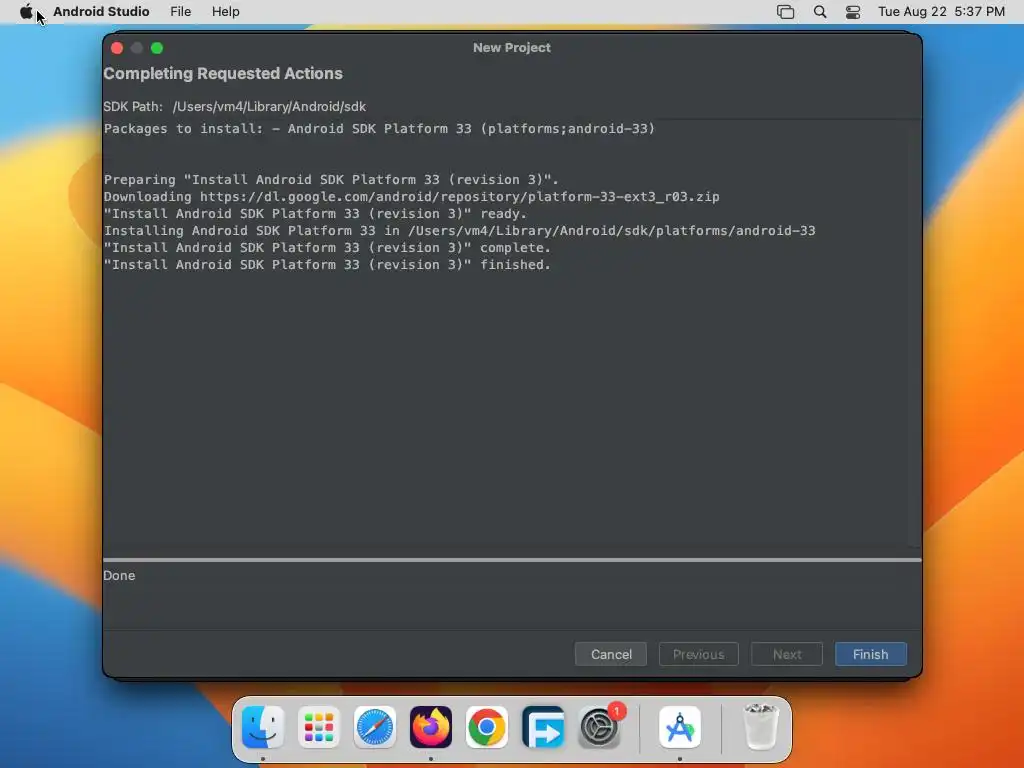The height and width of the screenshot is (768, 1024).
Task: Open the blue arrow app in Dock
Action: [x=543, y=727]
